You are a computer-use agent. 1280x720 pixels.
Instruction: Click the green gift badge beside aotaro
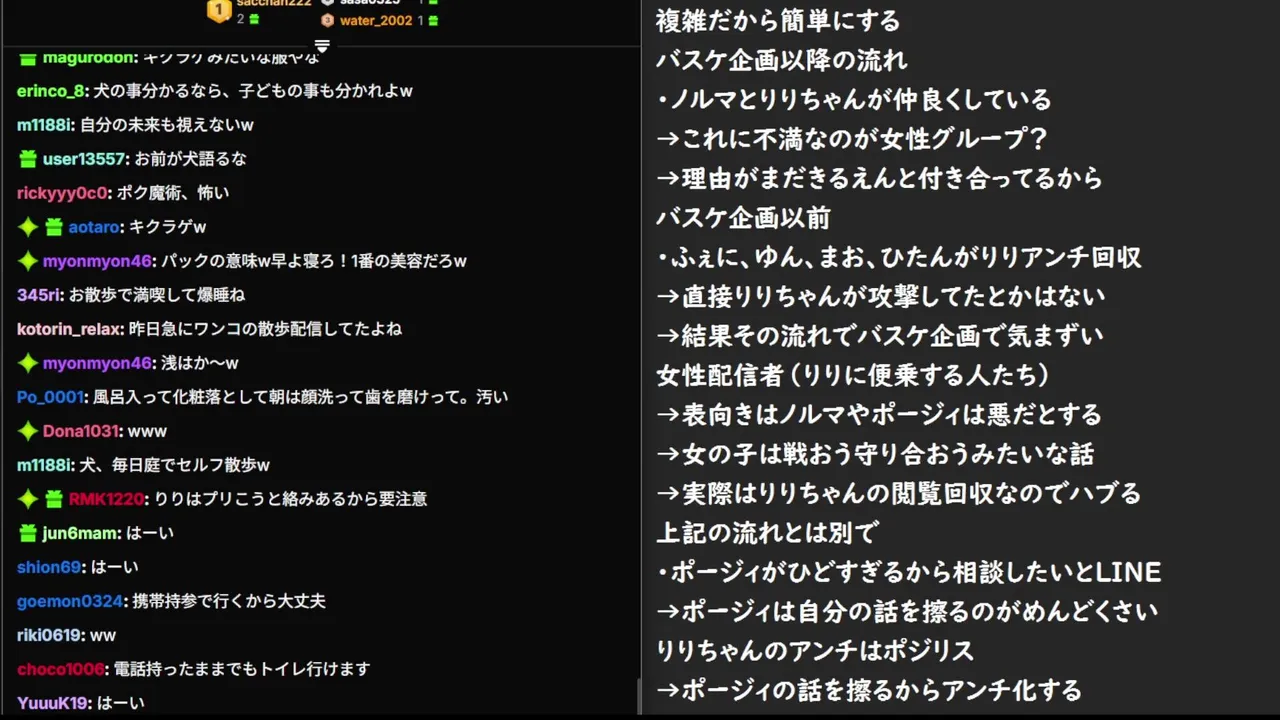(x=53, y=227)
